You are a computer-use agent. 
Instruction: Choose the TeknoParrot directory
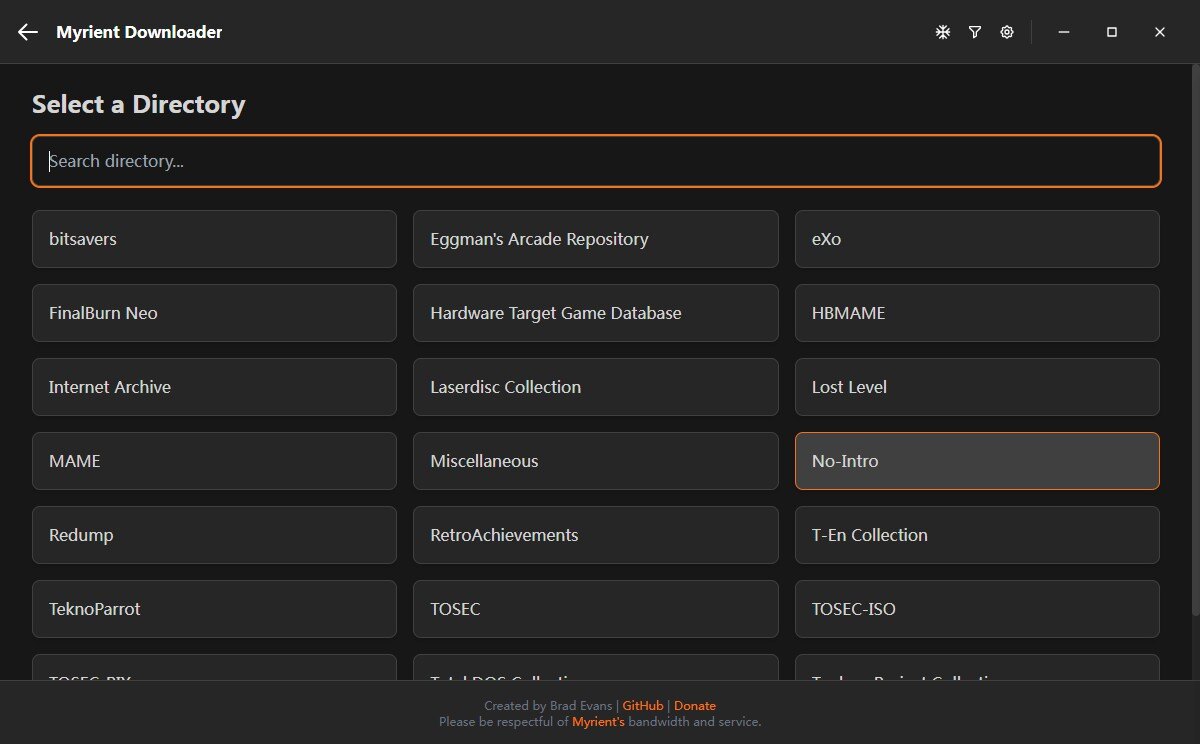[x=214, y=609]
